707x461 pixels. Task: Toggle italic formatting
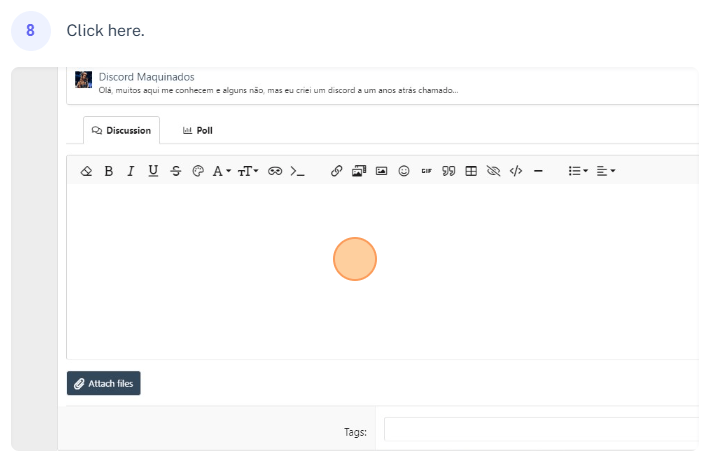click(131, 171)
